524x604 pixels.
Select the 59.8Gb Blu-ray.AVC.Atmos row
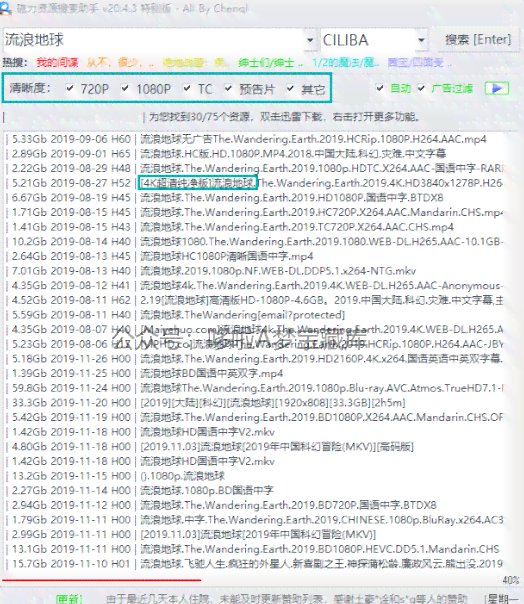tap(254, 388)
